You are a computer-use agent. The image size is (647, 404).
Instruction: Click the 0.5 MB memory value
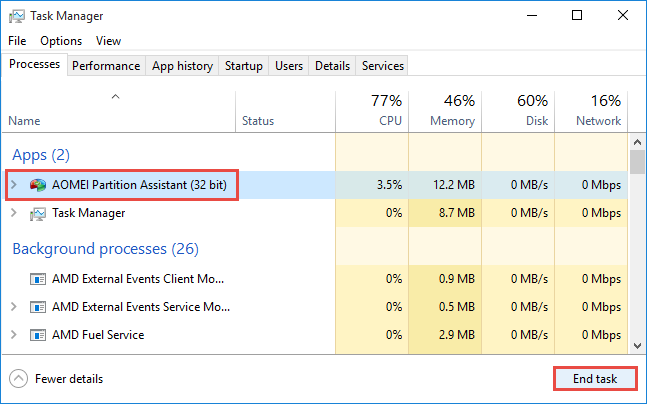(457, 307)
